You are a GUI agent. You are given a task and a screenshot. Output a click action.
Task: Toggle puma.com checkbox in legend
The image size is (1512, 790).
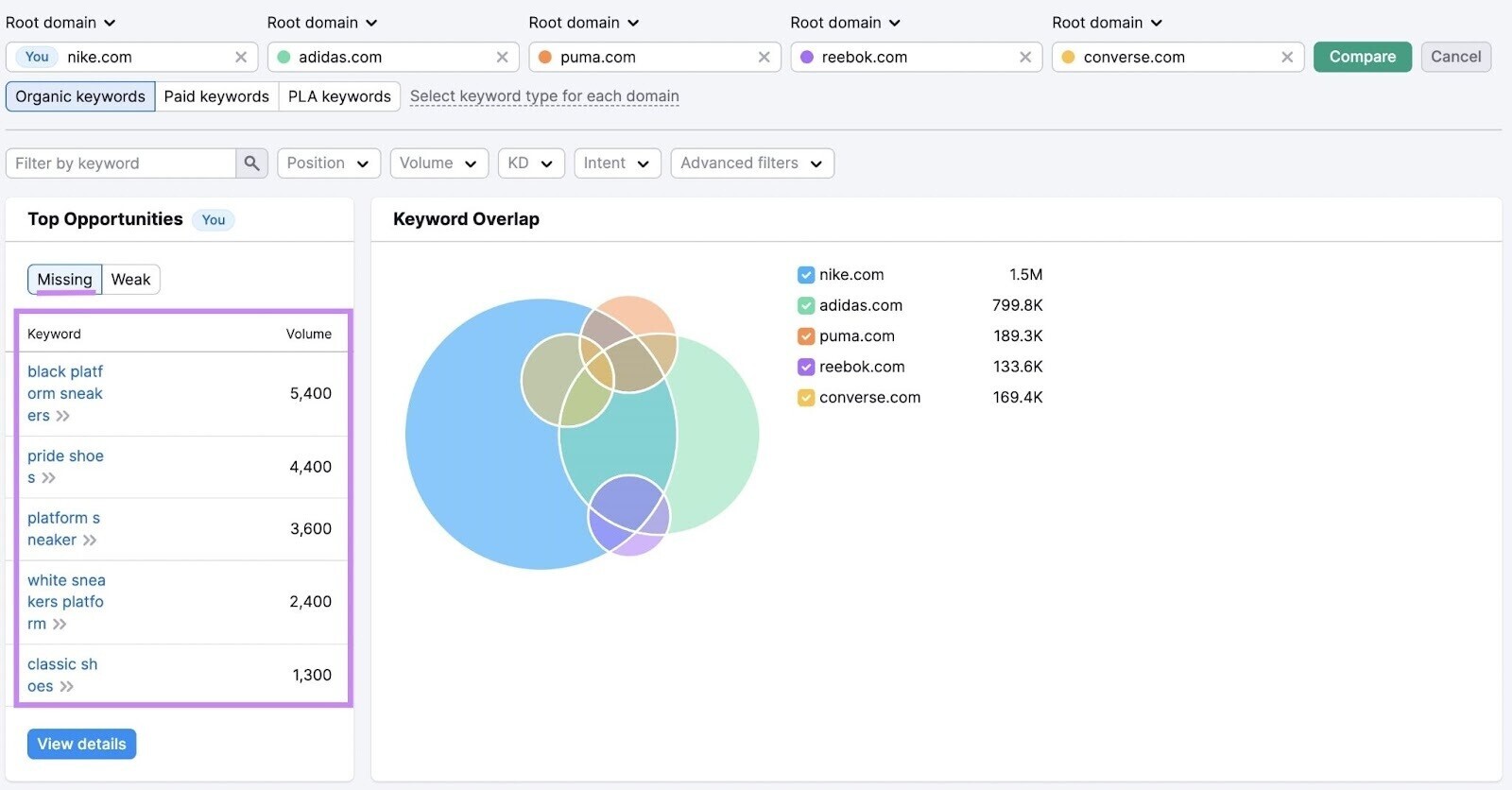[806, 336]
